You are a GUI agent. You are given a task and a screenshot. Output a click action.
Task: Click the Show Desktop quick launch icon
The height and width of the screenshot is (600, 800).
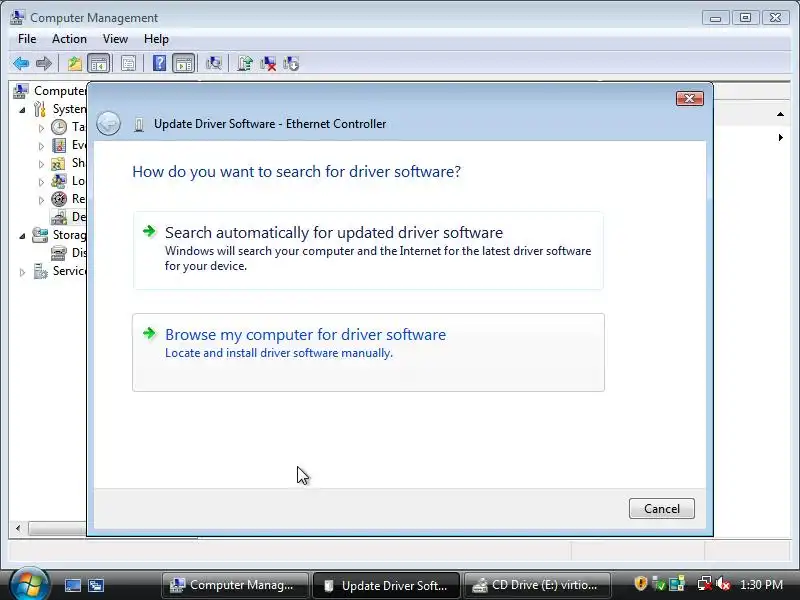tap(72, 585)
